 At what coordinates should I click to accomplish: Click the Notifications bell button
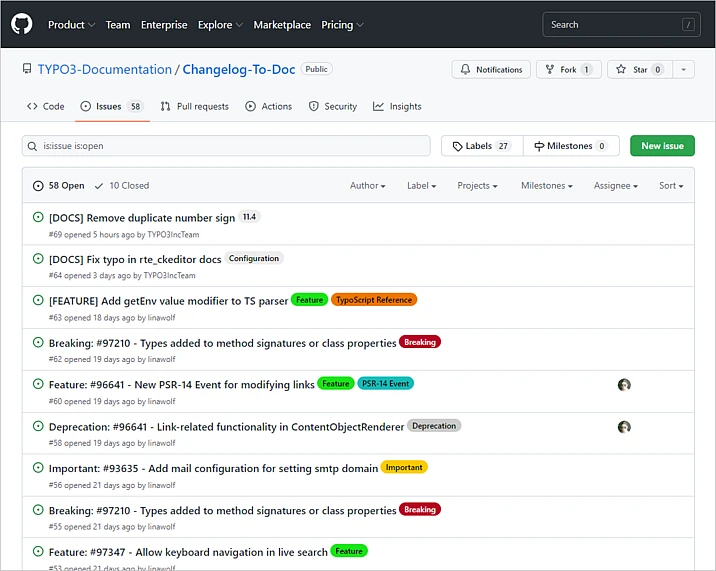[490, 70]
